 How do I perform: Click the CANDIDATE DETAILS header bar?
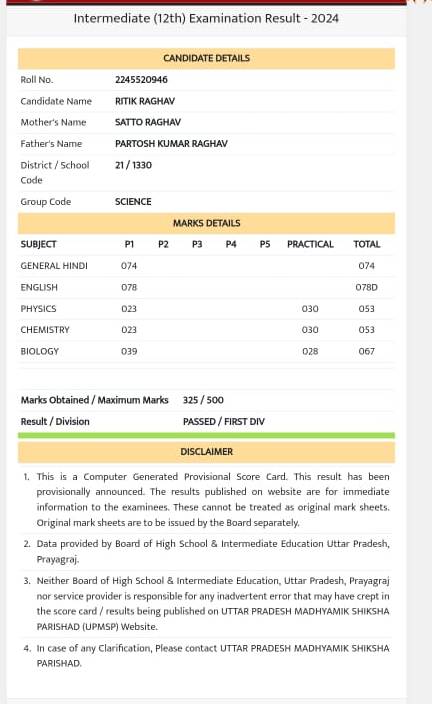(x=206, y=58)
